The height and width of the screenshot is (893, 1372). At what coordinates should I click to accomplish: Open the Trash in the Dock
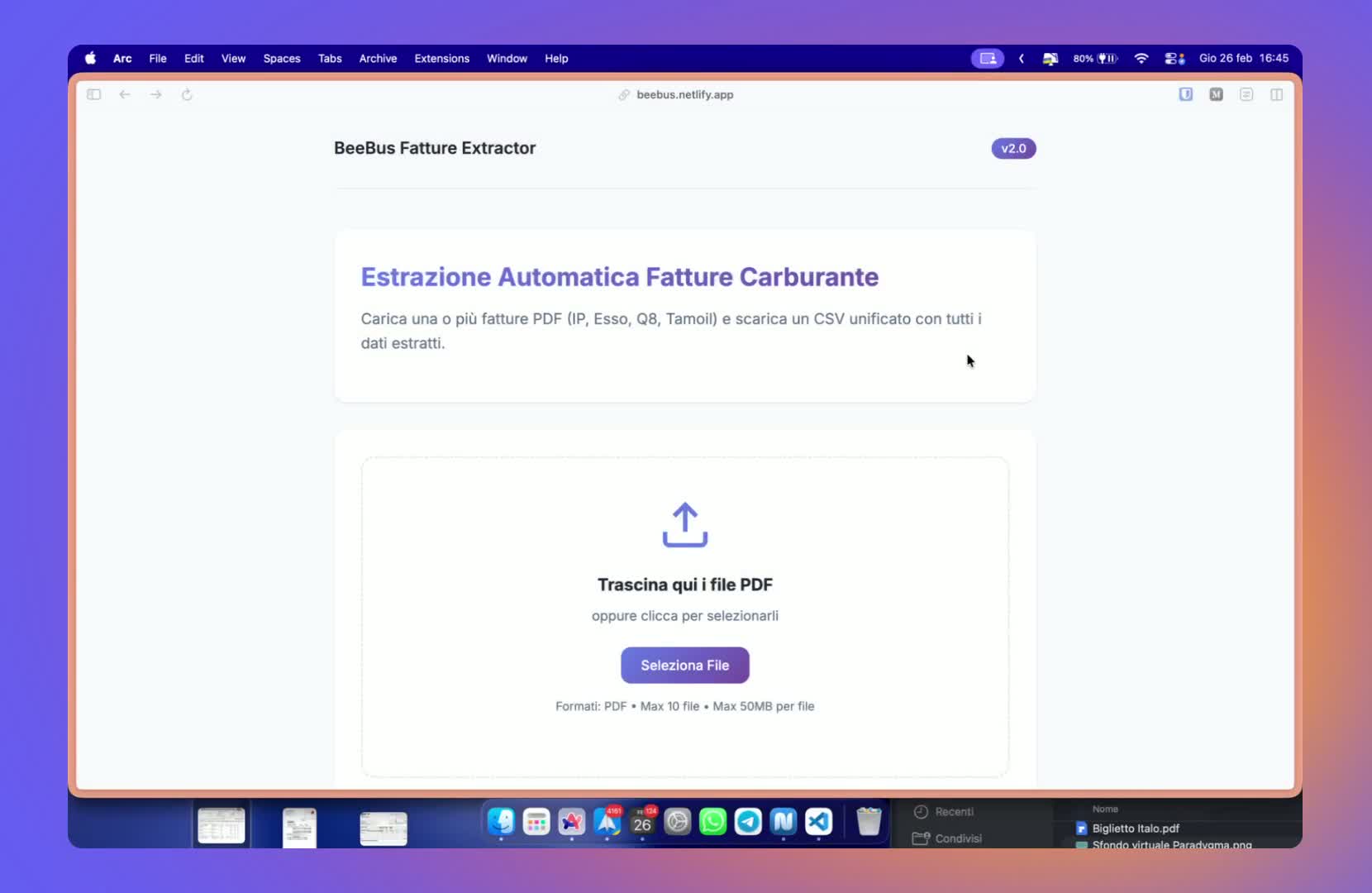point(869,822)
